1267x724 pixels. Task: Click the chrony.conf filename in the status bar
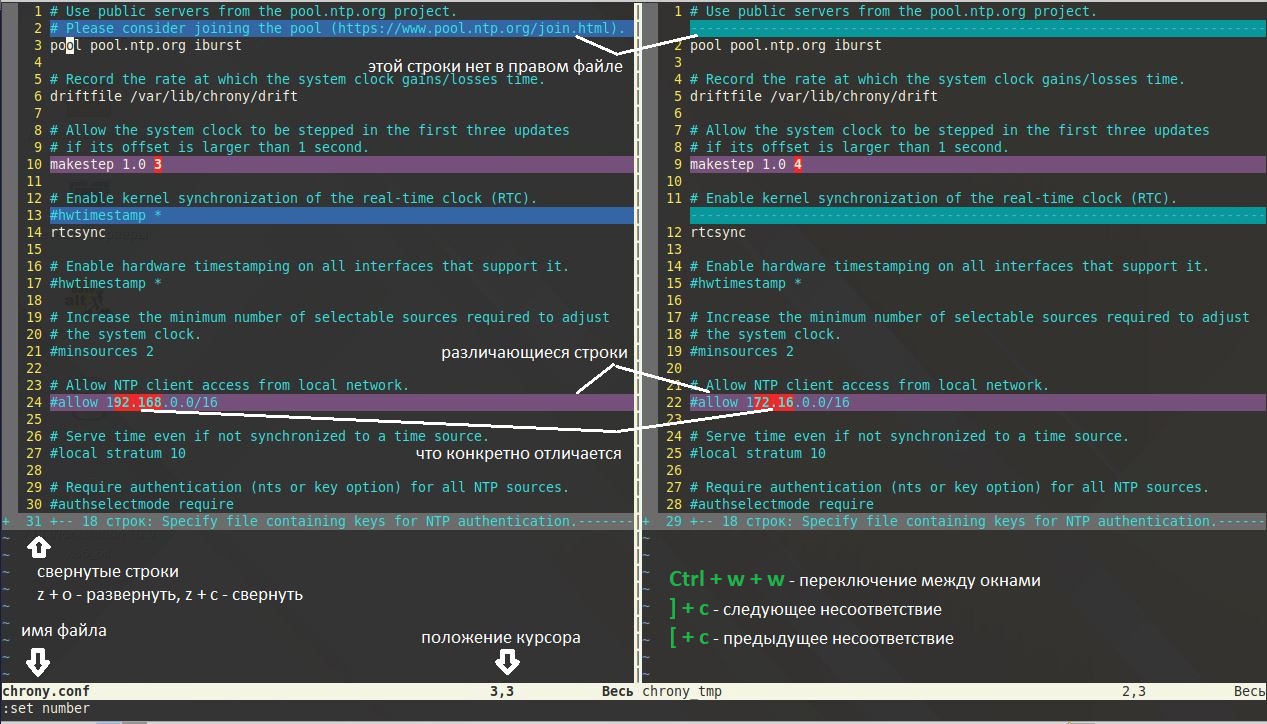[x=46, y=691]
